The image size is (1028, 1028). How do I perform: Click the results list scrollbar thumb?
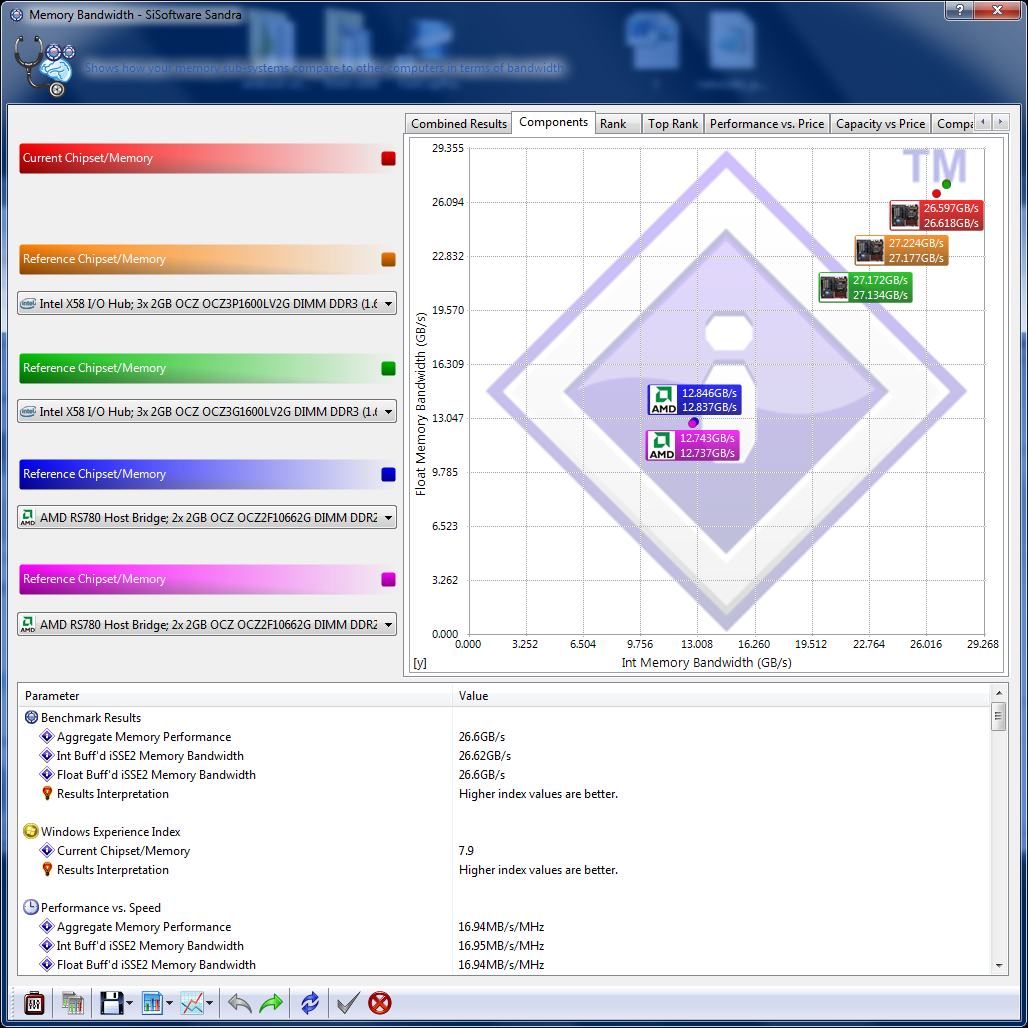(998, 717)
